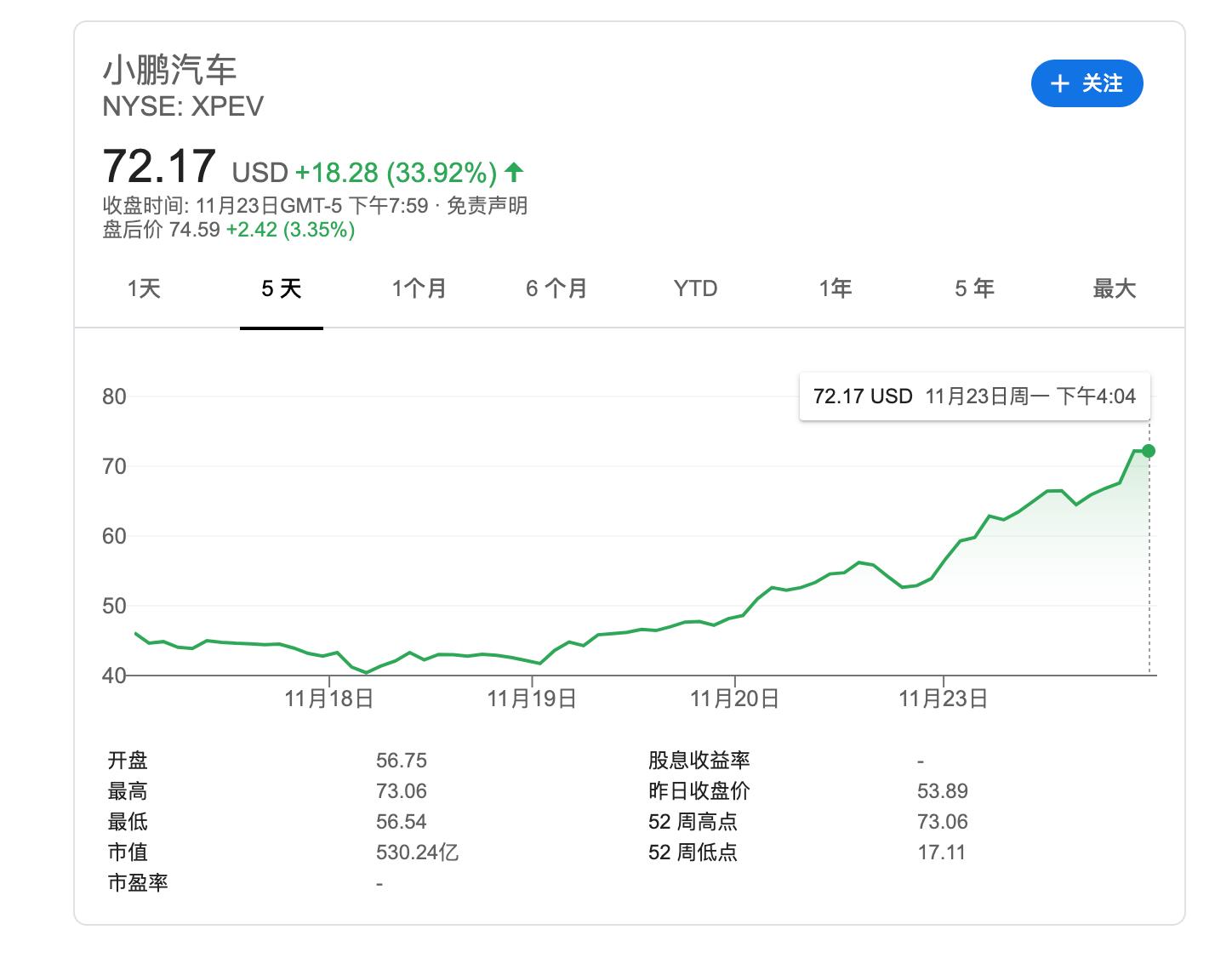Select the 5 天 time range tab
This screenshot has width=1232, height=958.
[282, 288]
